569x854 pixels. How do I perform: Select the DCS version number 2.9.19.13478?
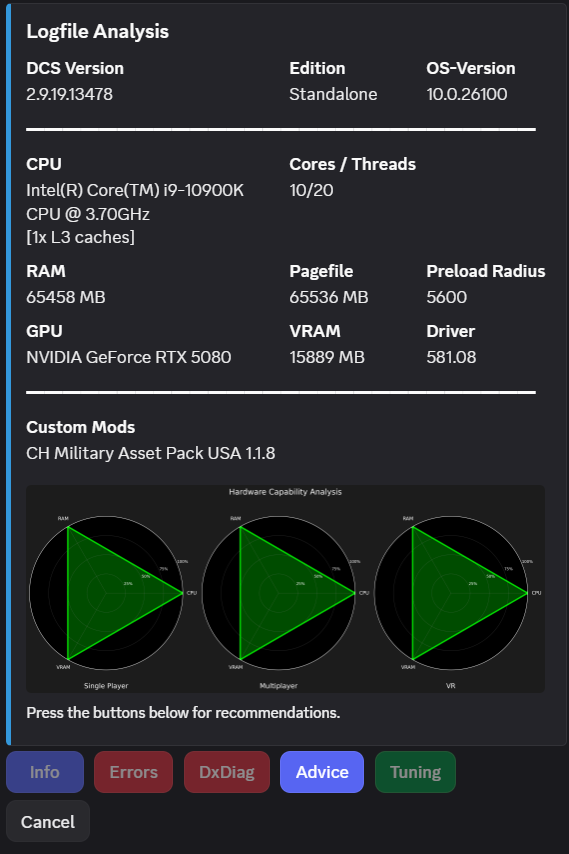click(x=70, y=94)
